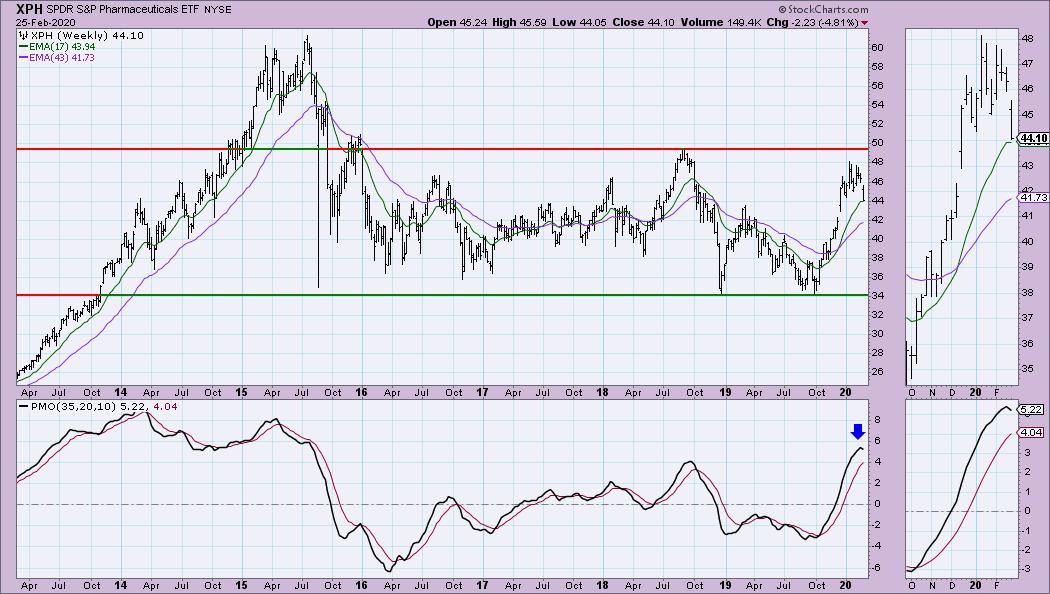The width and height of the screenshot is (1050, 594).
Task: Click the 48 axis label on zoom panel
Action: pos(1028,39)
